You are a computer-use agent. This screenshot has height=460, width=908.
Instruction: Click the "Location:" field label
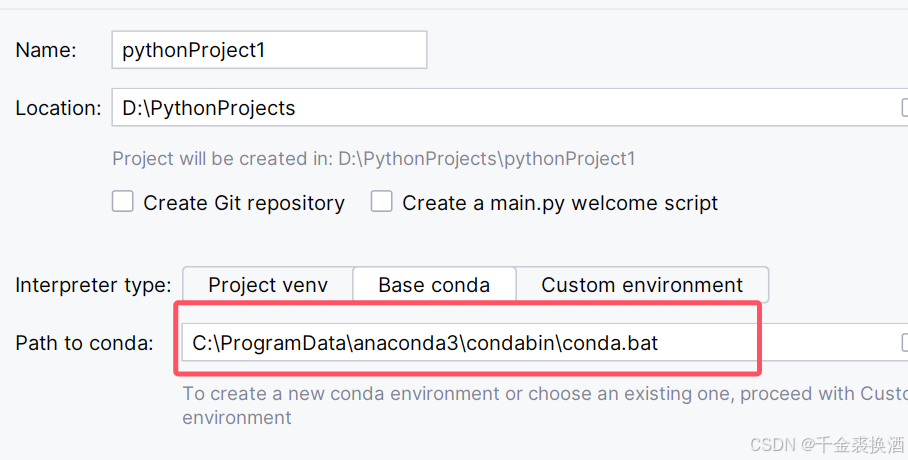[58, 108]
